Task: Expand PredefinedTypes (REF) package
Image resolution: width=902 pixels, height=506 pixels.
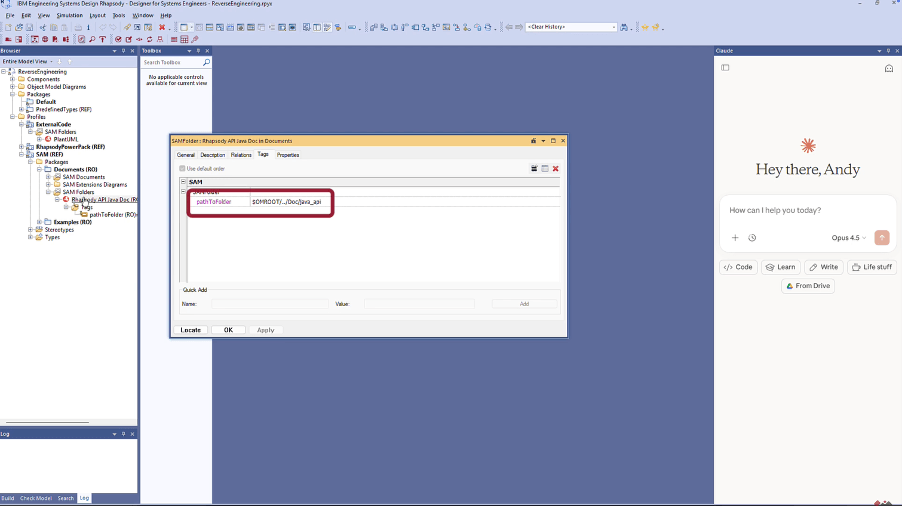Action: click(22, 109)
